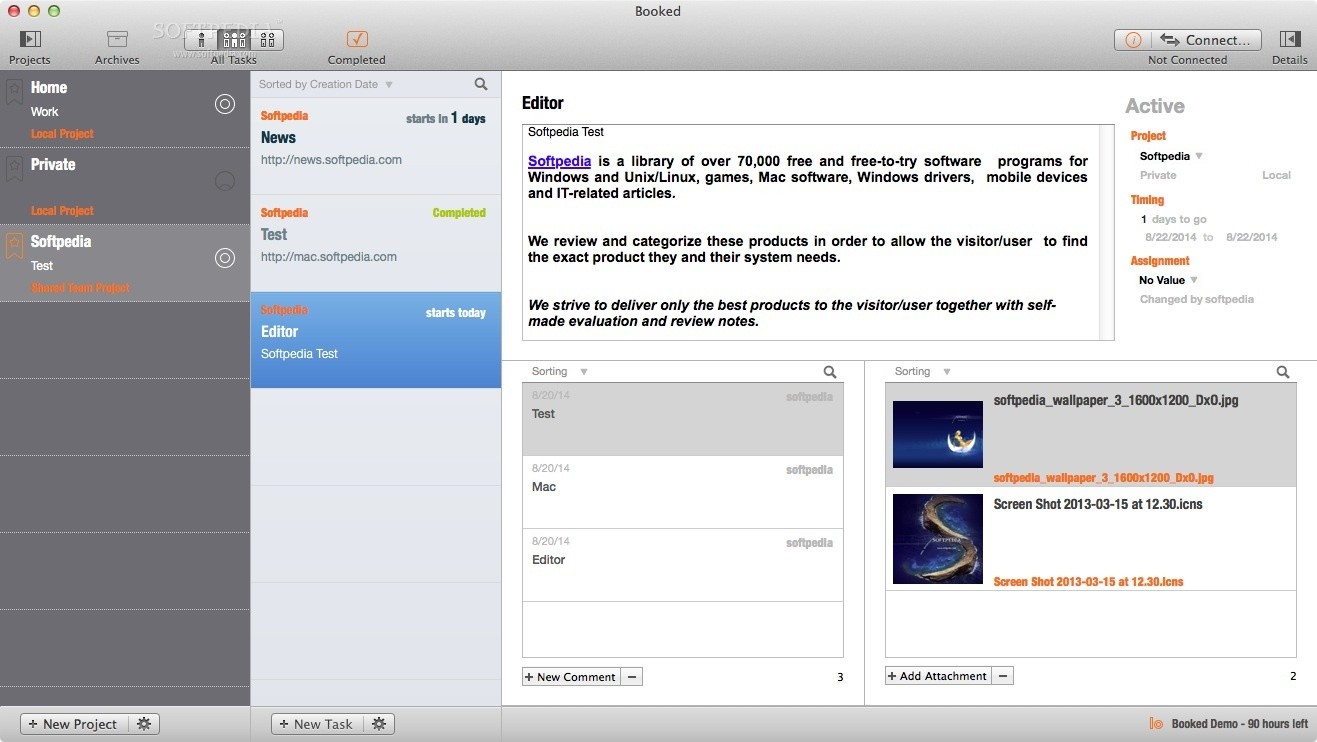The image size is (1317, 742).
Task: Click the 'Active' status heading
Action: coord(1155,106)
